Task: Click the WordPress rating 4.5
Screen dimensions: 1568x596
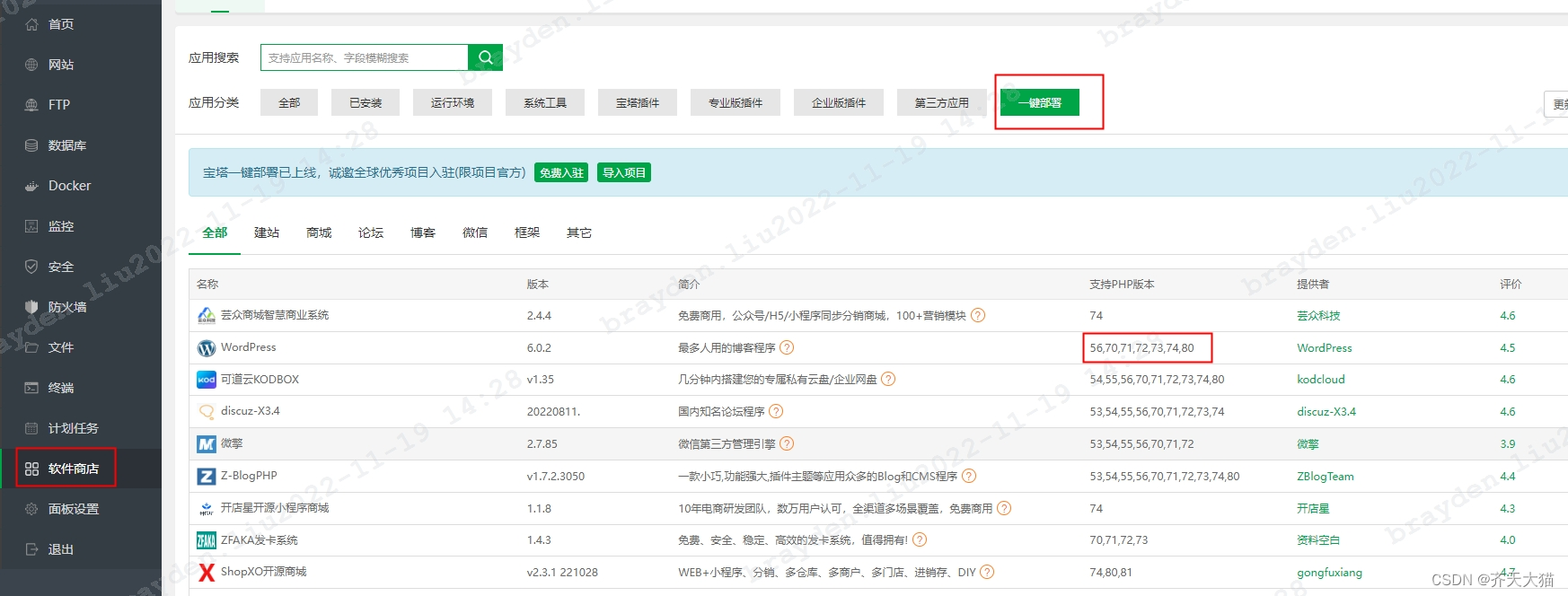Action: (x=1507, y=347)
